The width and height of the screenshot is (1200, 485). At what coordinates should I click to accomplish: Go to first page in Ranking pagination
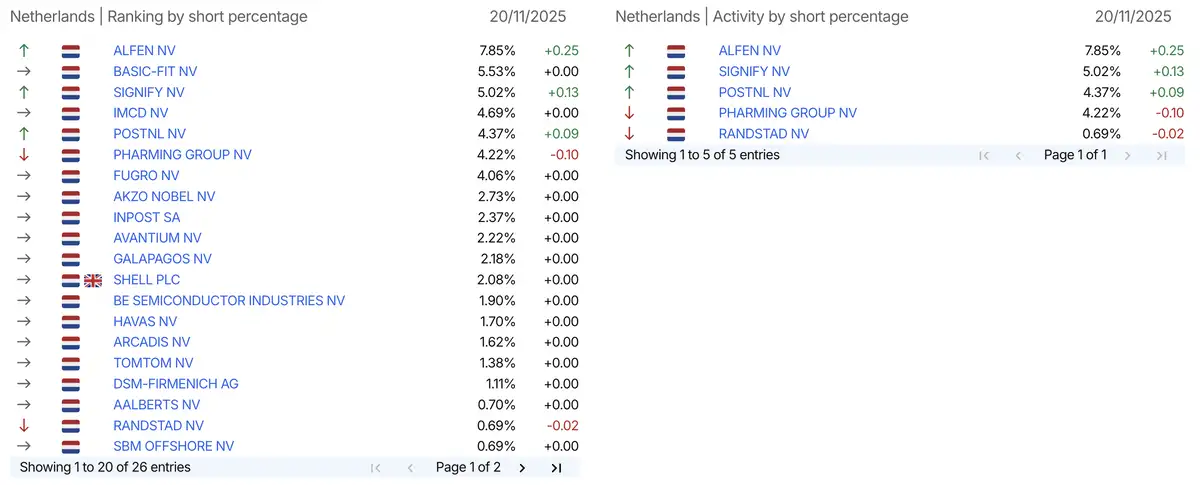click(x=376, y=467)
